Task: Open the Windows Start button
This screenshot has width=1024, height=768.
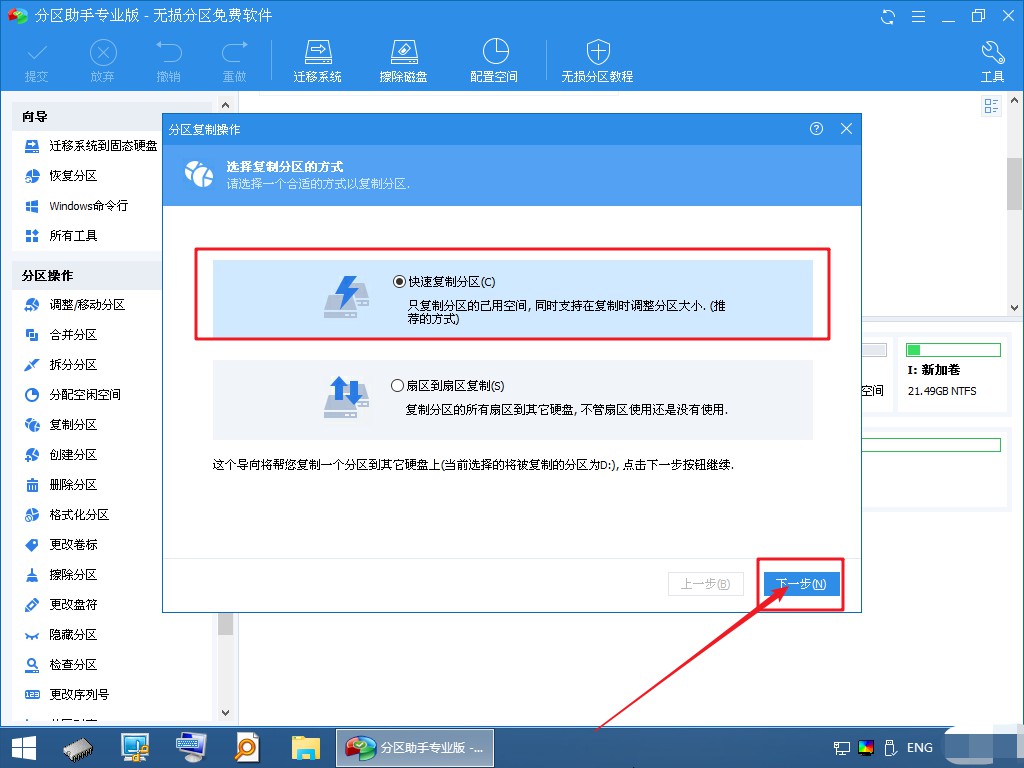Action: point(24,748)
